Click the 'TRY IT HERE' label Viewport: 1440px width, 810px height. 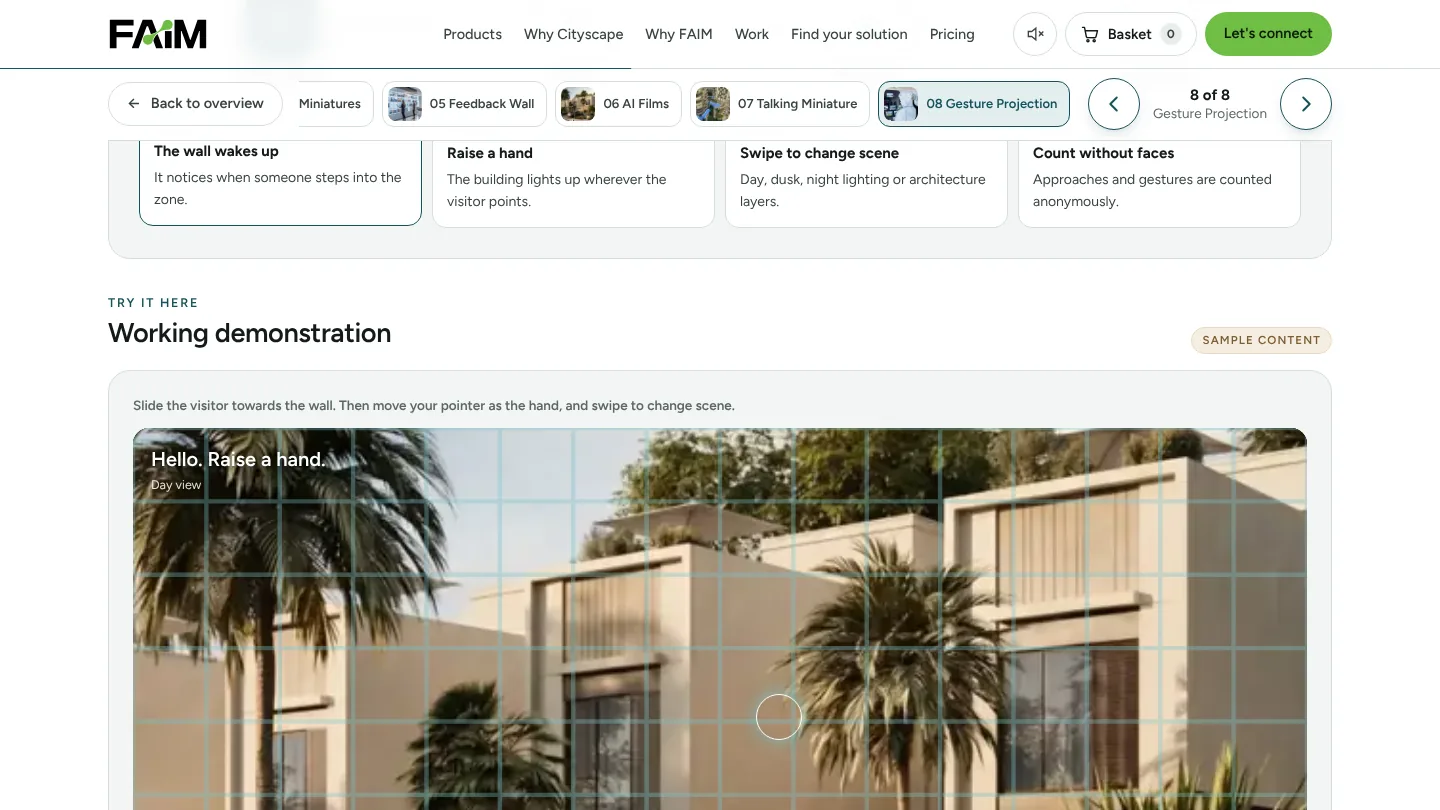pyautogui.click(x=153, y=303)
